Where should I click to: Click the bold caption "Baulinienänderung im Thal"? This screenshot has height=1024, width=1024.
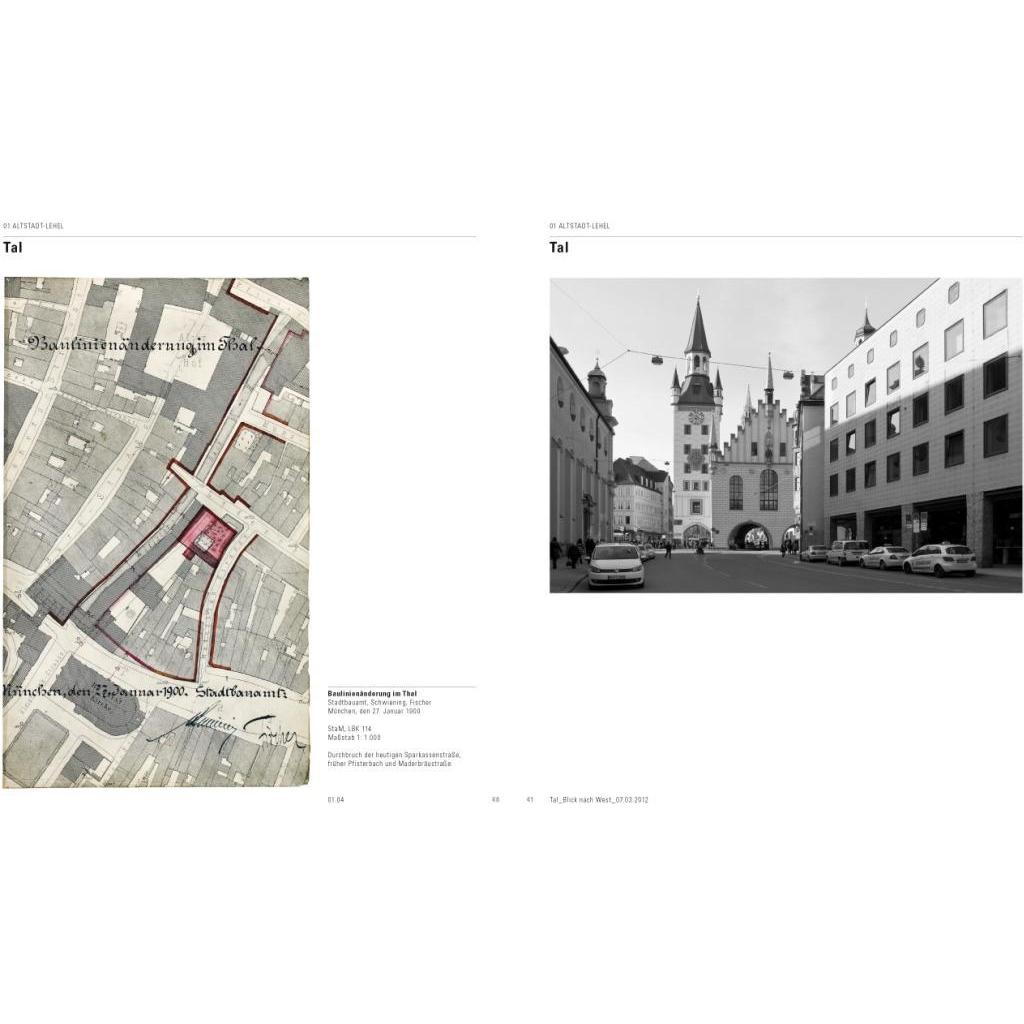pyautogui.click(x=372, y=694)
